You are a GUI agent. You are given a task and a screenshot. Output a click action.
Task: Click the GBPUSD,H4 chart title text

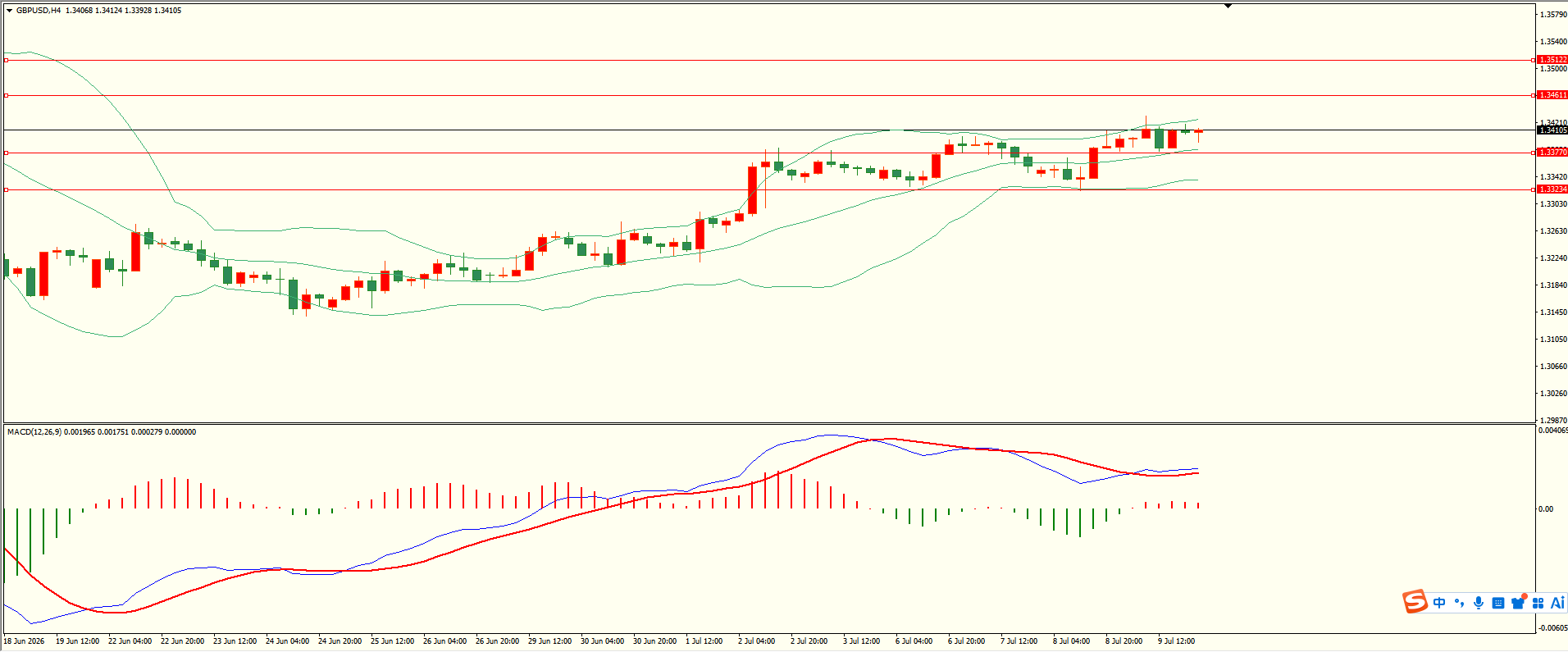[39, 11]
